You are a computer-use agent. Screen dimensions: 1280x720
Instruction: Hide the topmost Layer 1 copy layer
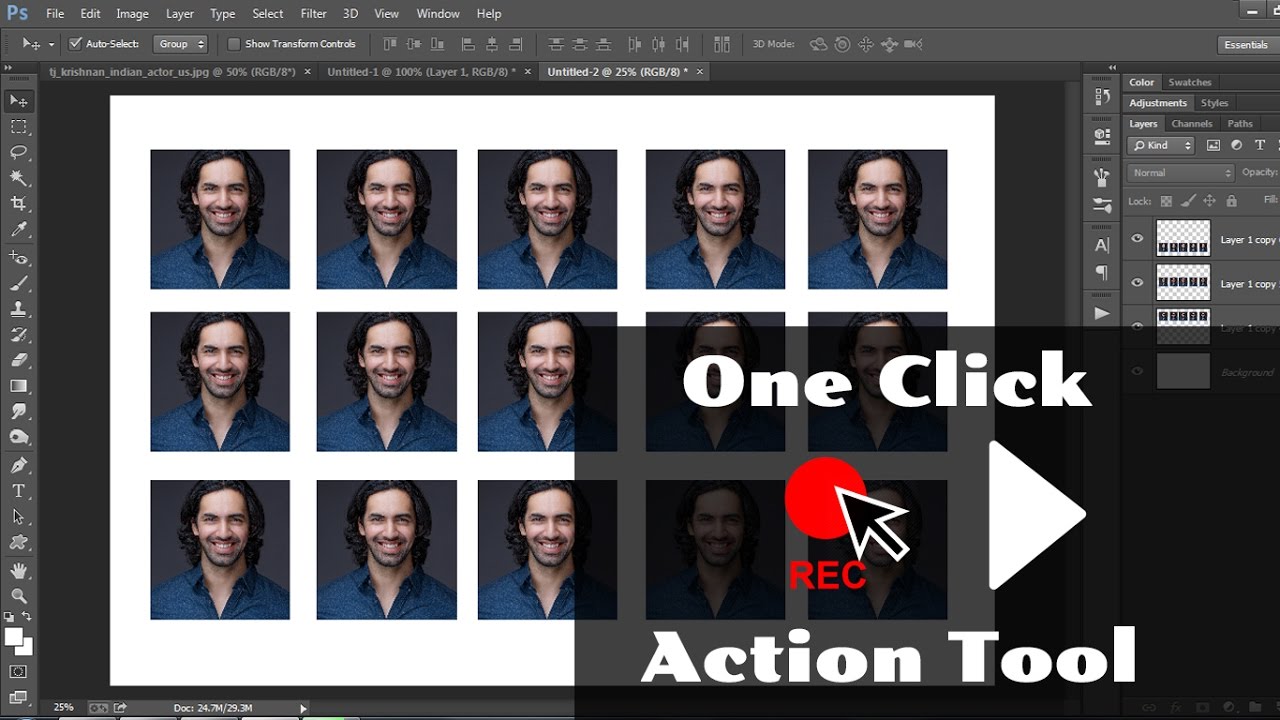[1137, 238]
